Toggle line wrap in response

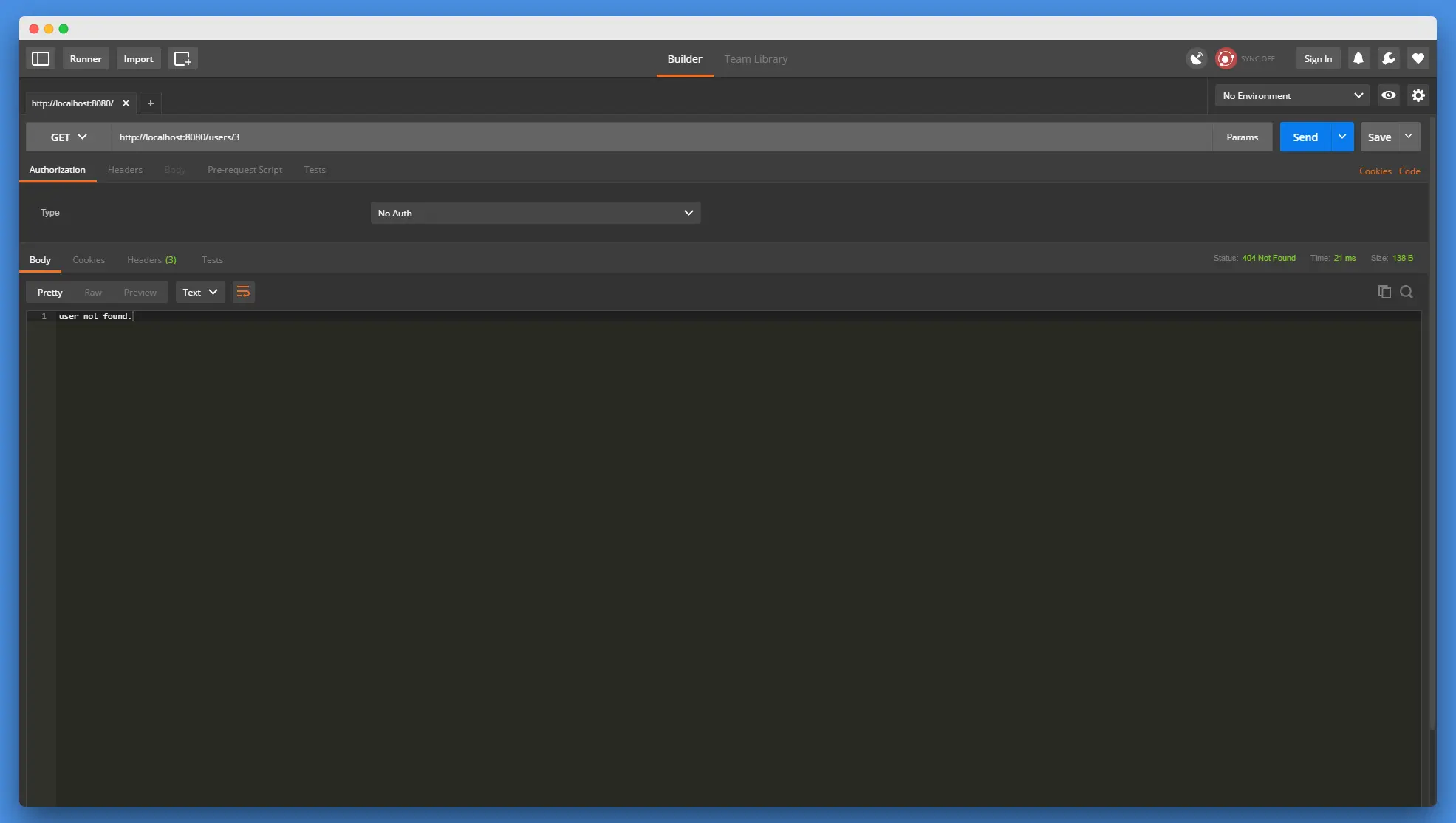tap(243, 293)
